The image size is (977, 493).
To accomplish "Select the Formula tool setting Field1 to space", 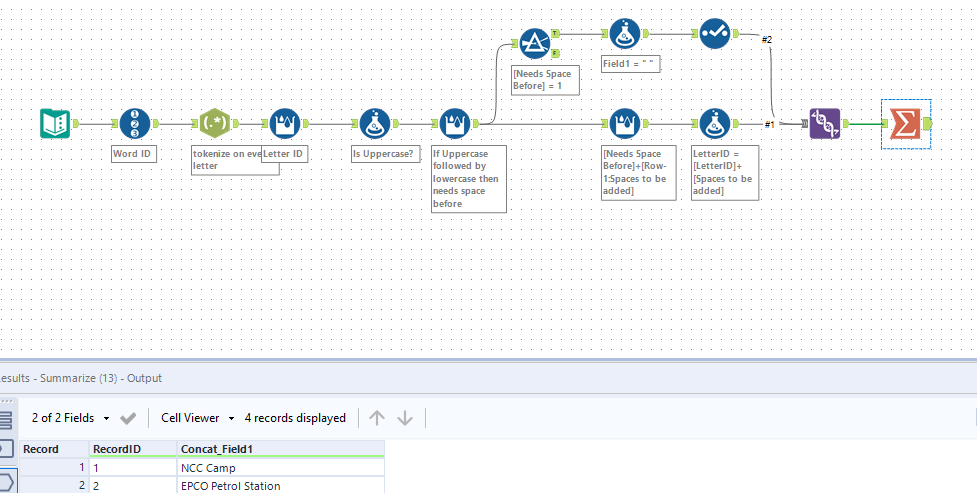I will 625,34.
